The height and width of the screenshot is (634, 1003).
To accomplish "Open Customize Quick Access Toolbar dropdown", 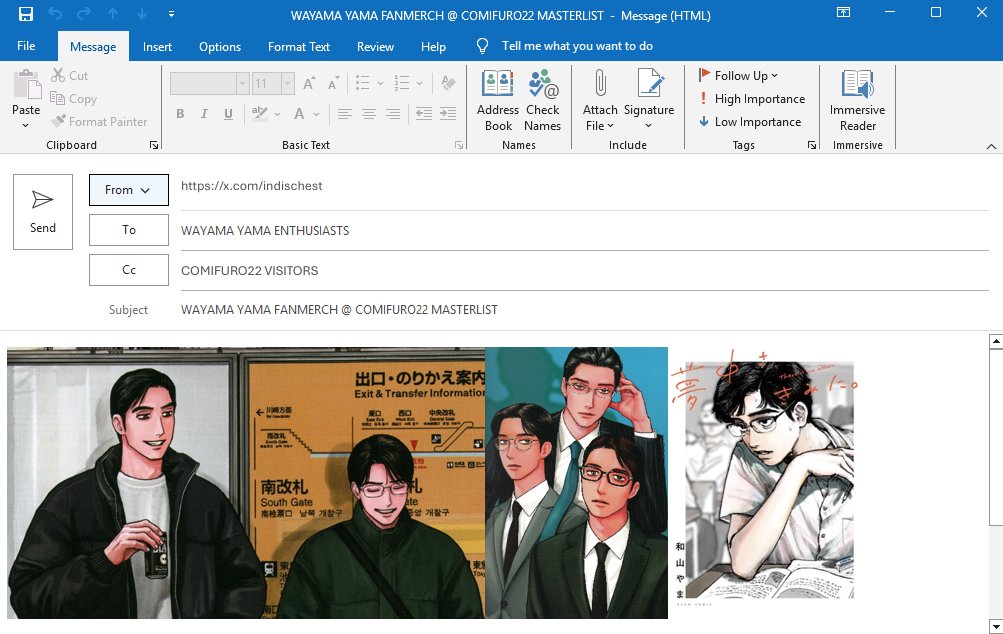I will pyautogui.click(x=171, y=13).
